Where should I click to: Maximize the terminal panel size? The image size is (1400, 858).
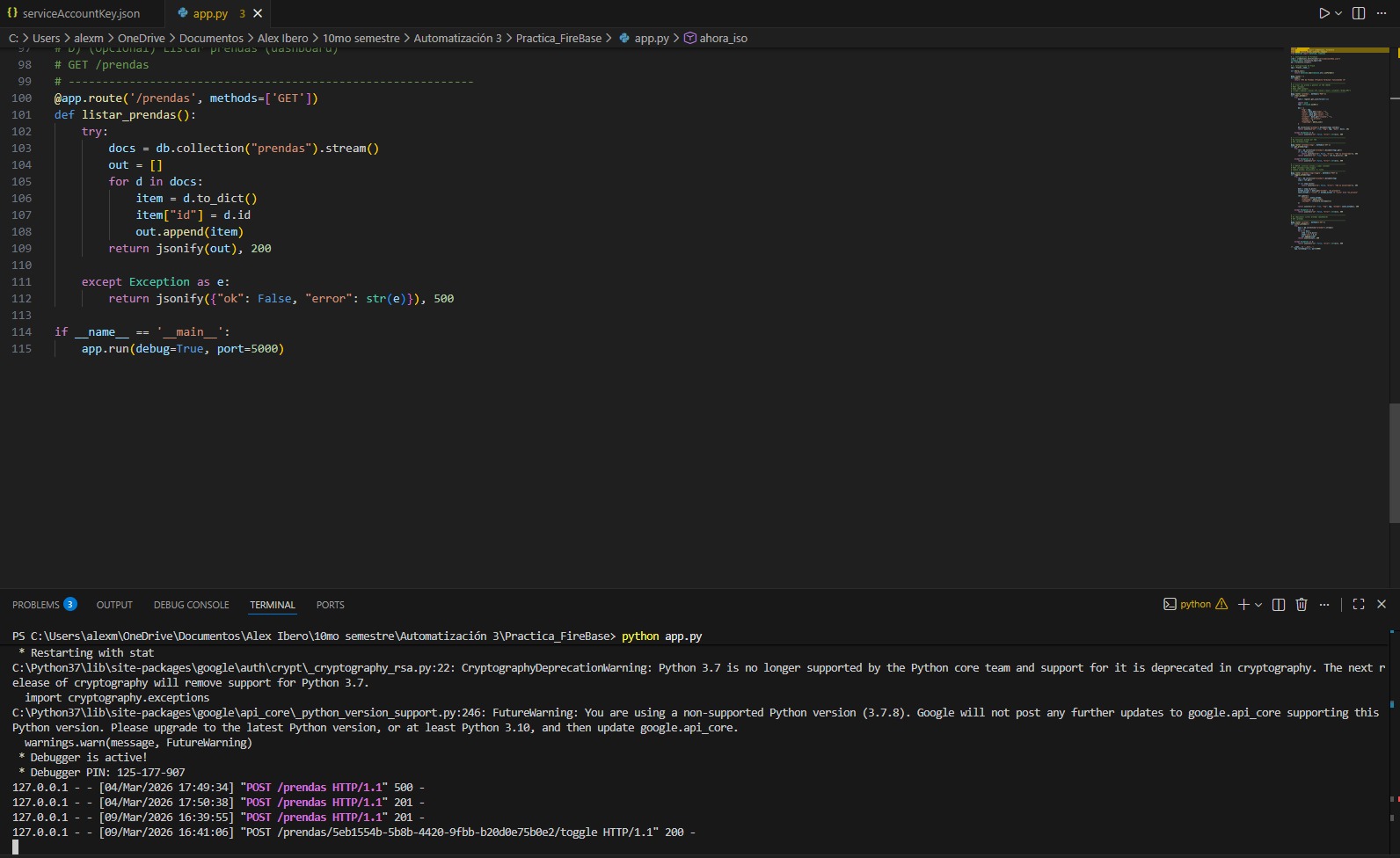tap(1359, 604)
